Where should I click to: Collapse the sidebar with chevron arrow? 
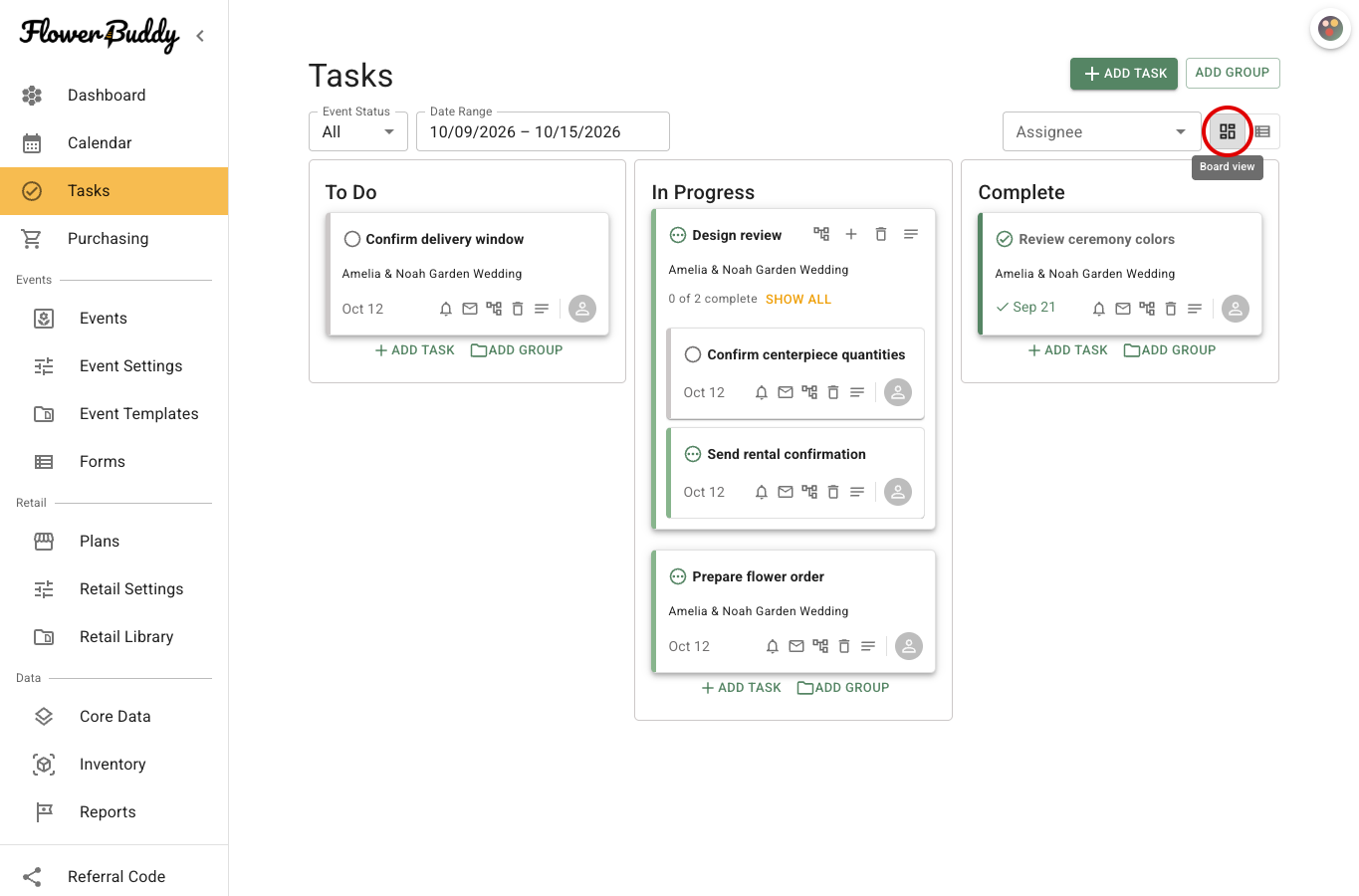(x=200, y=36)
